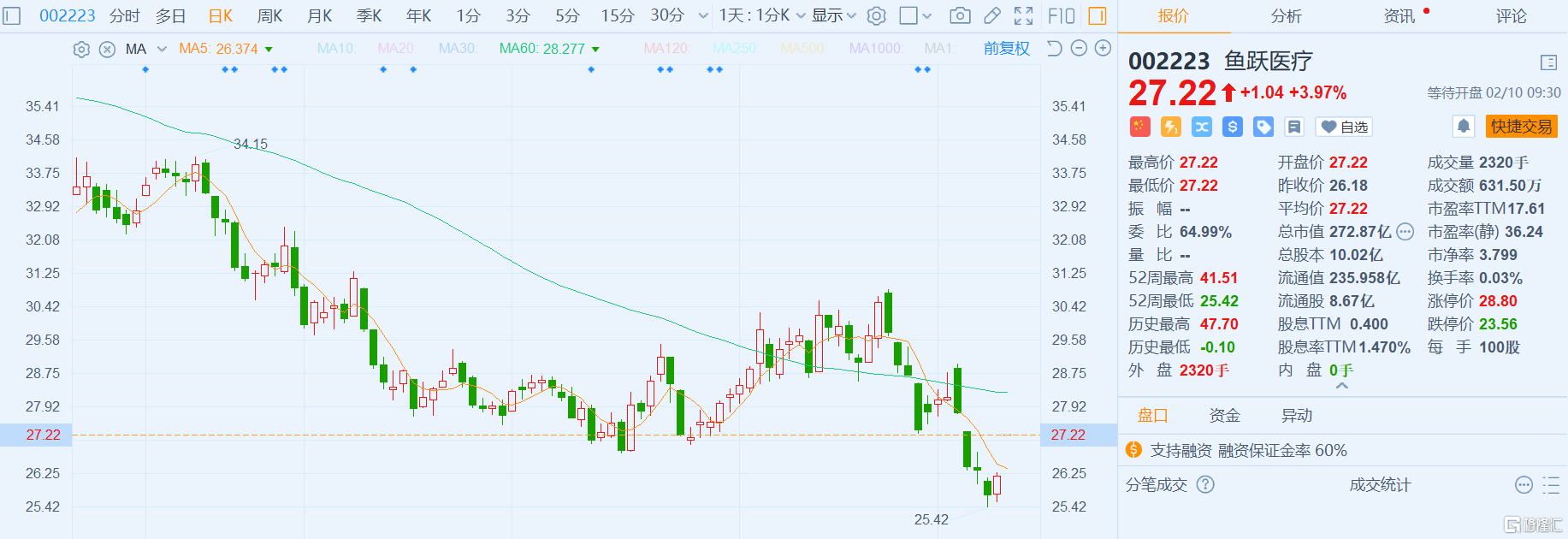Open the F10 company info
The image size is (1568, 539).
click(1061, 15)
